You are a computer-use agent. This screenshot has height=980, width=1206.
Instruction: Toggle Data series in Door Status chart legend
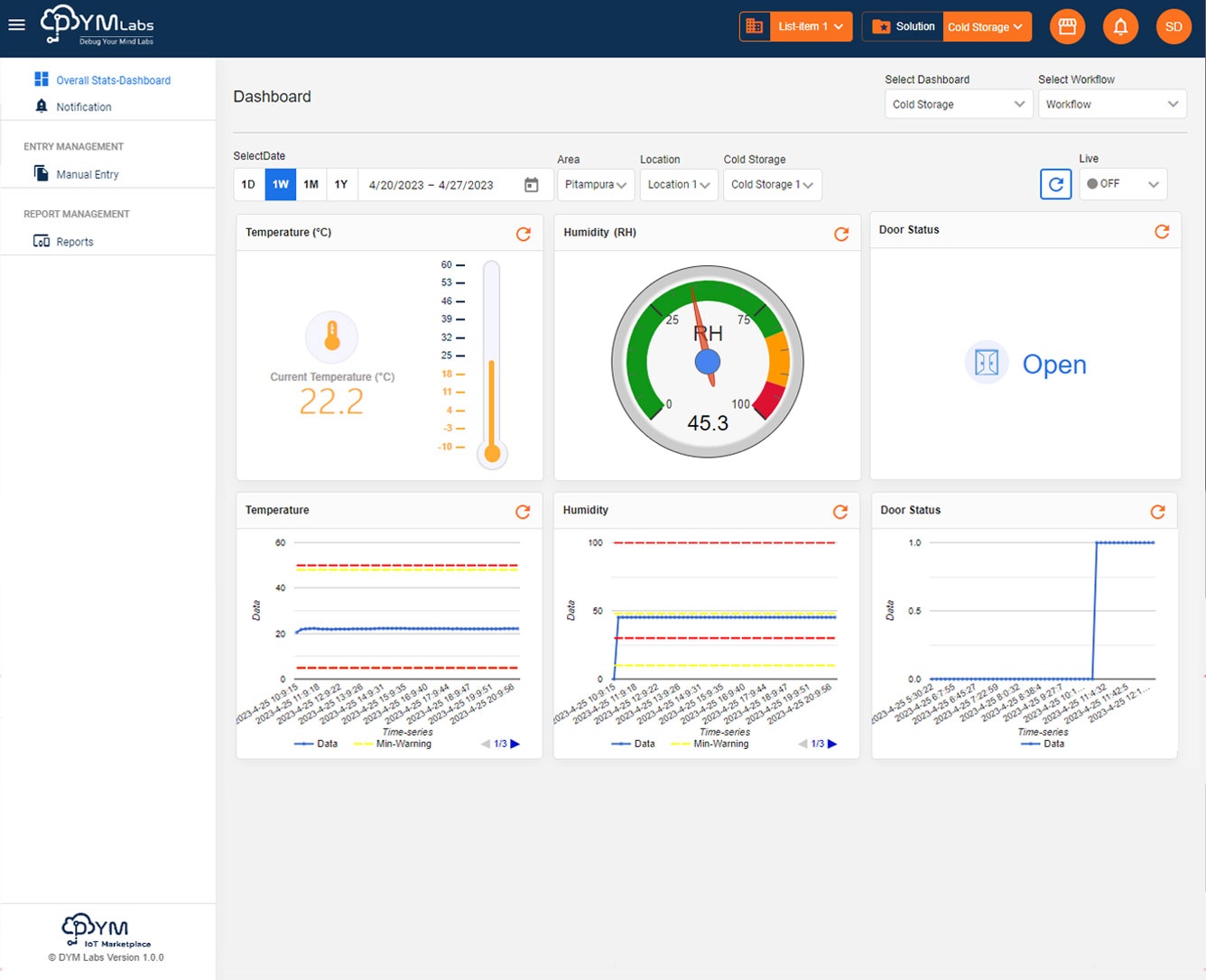tap(1043, 744)
